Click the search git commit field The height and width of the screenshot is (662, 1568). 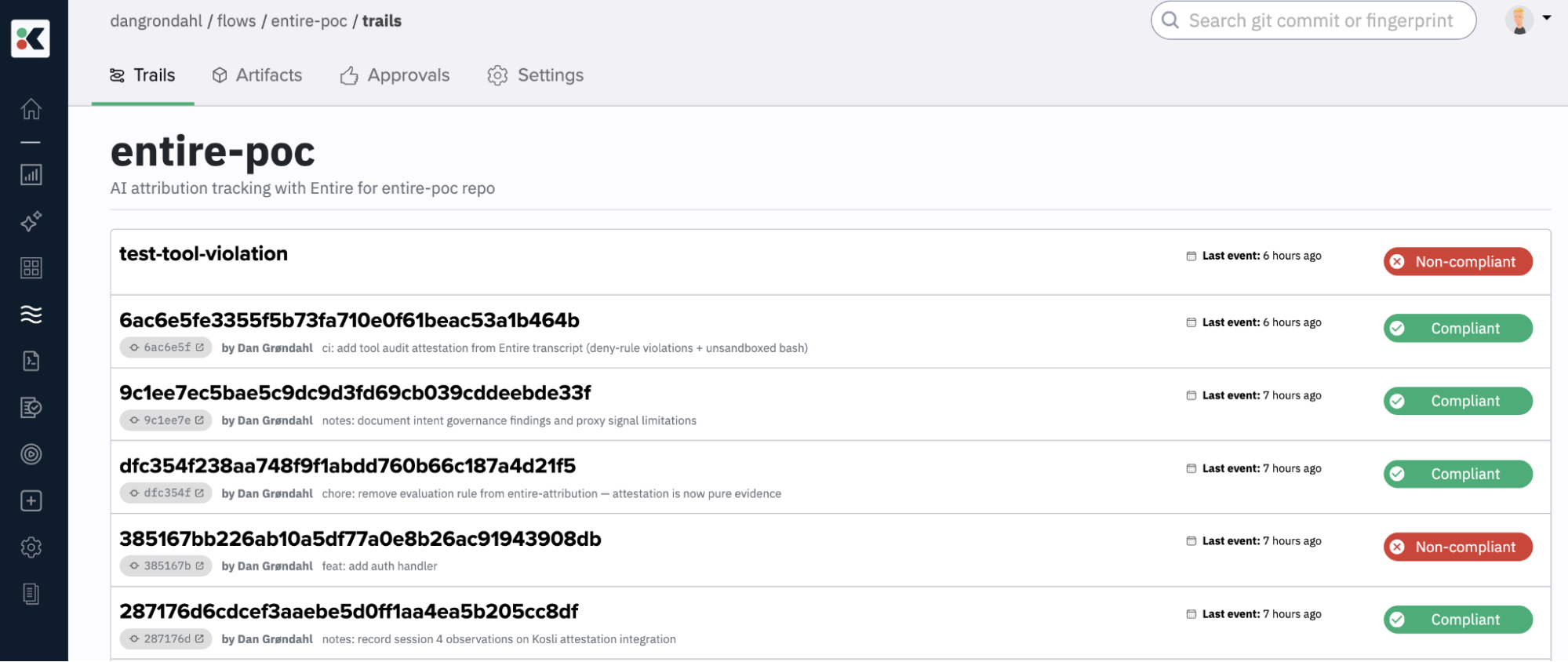[1320, 21]
